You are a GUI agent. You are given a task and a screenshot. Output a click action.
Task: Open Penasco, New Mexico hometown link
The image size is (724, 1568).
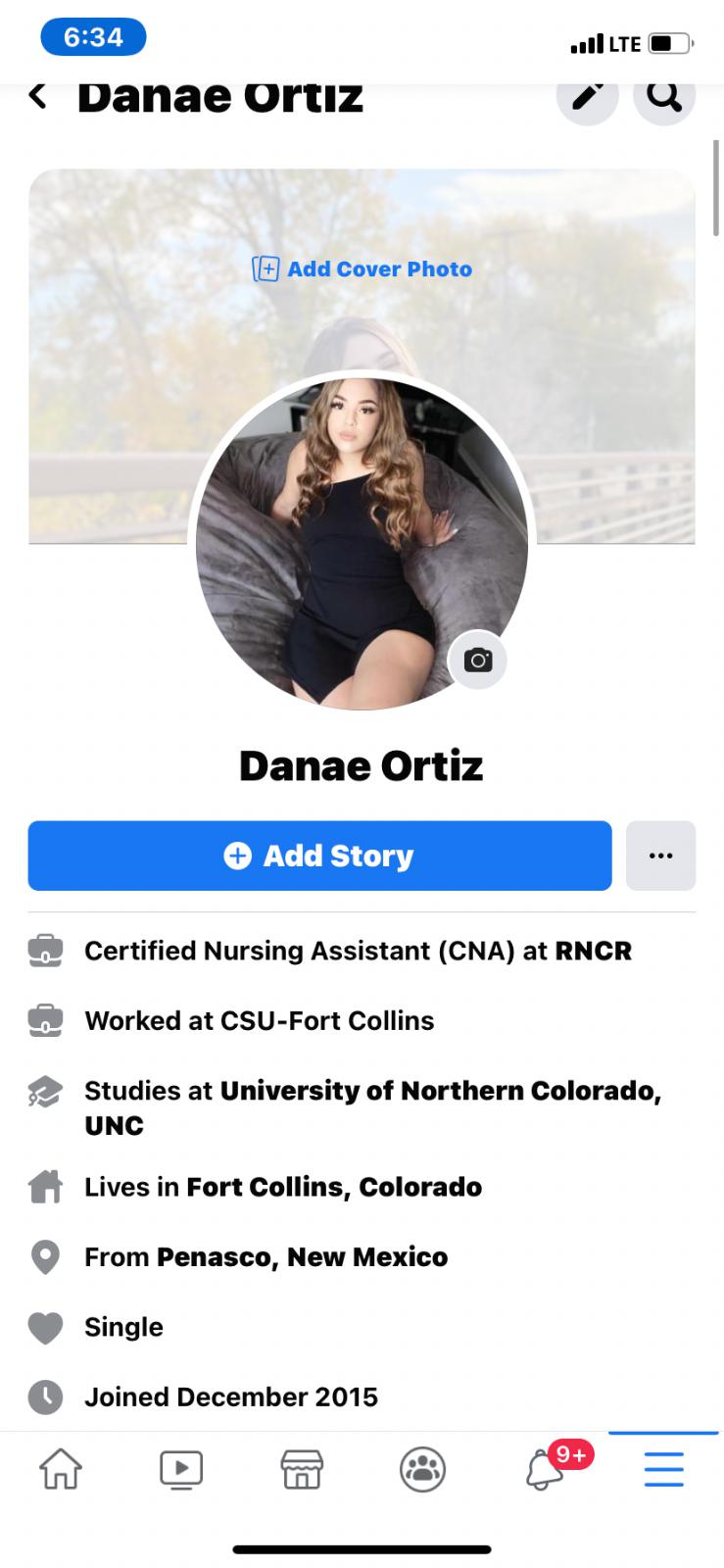pyautogui.click(x=302, y=1256)
